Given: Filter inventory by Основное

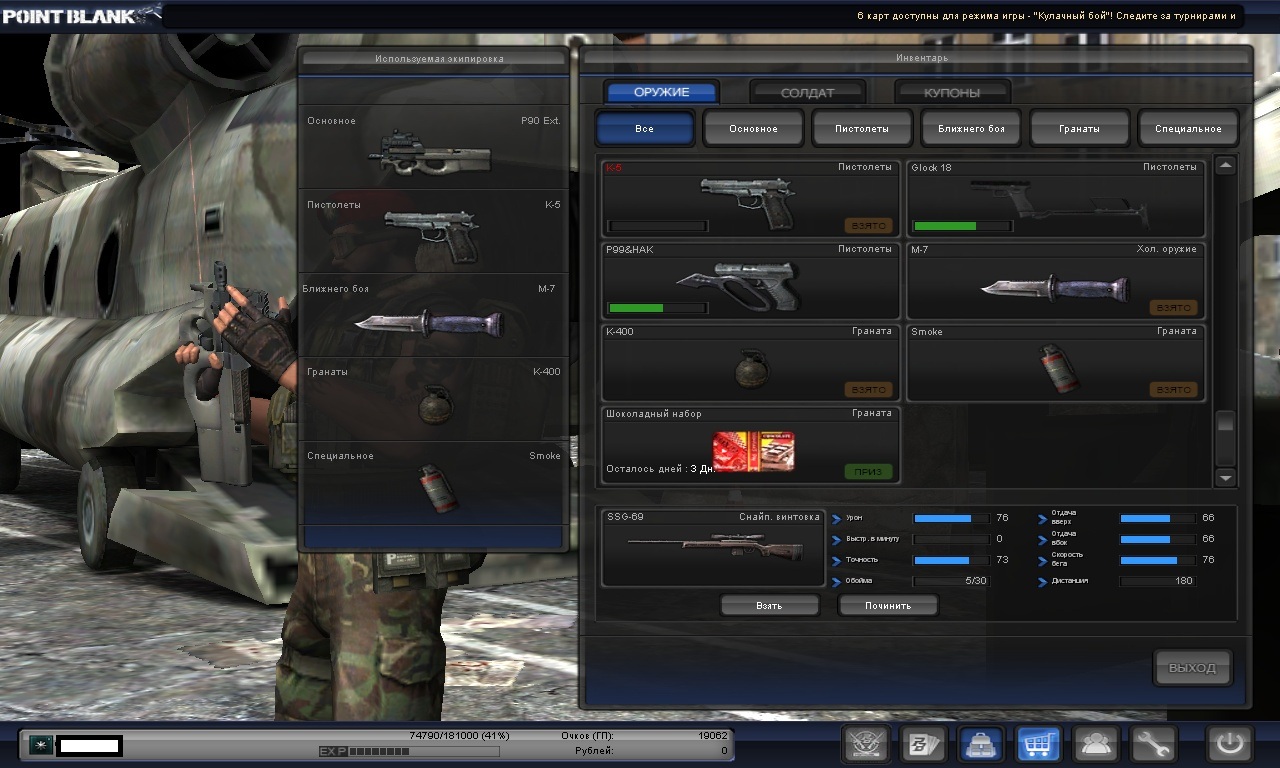Looking at the screenshot, I should (x=753, y=128).
